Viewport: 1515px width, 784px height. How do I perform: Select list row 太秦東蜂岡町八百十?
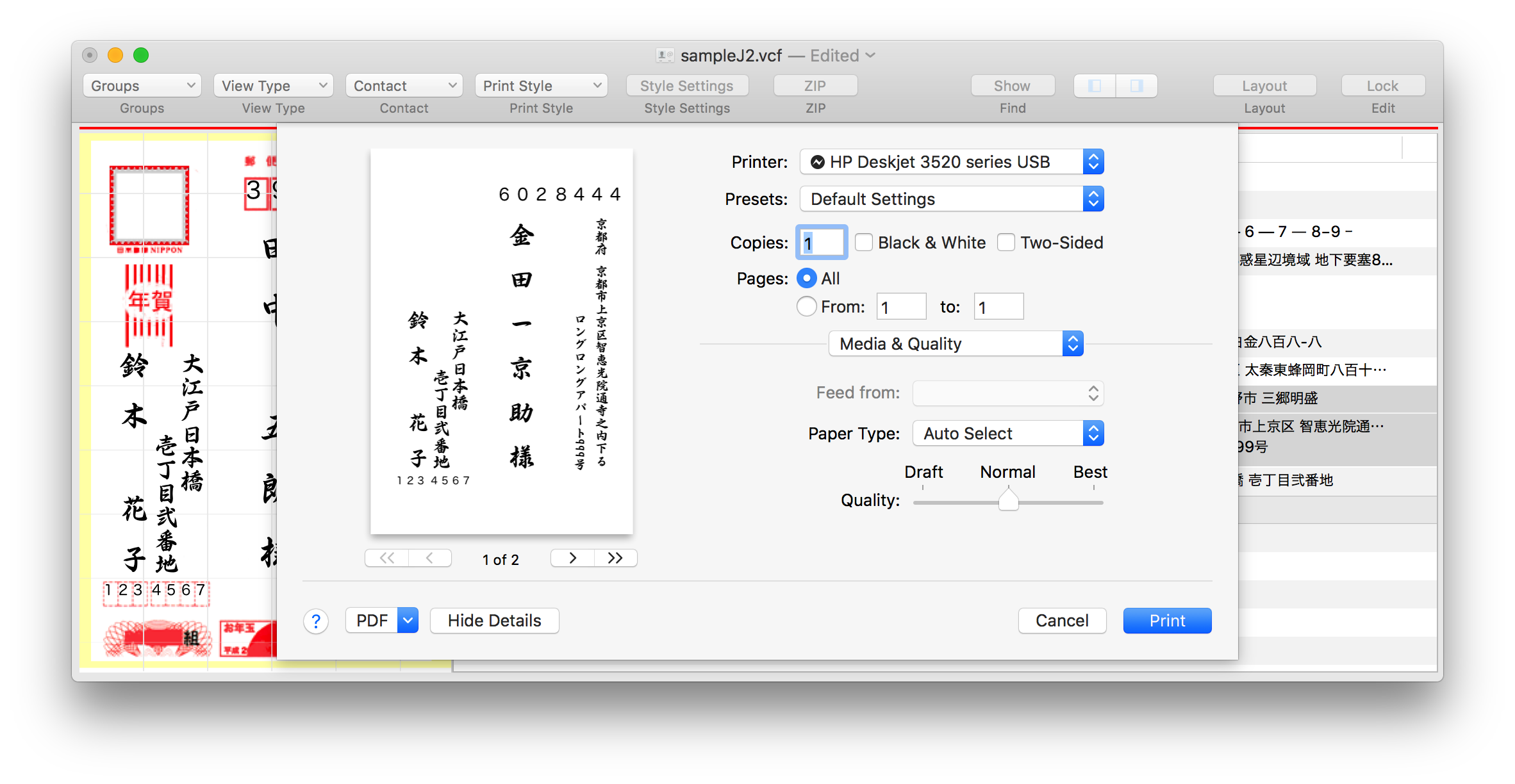pyautogui.click(x=1337, y=370)
